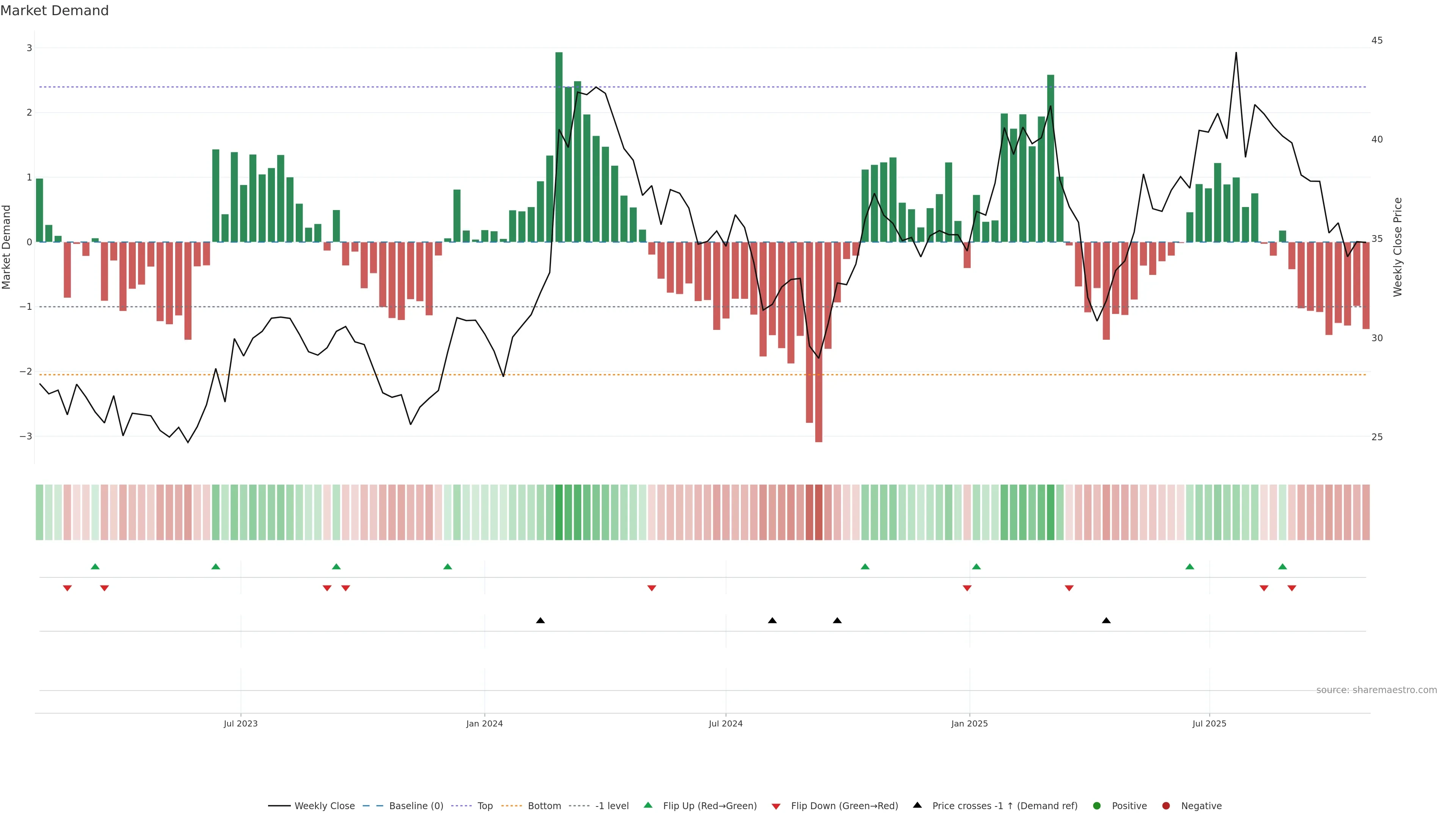
Task: Click the green Positive legend dot
Action: point(1097,806)
